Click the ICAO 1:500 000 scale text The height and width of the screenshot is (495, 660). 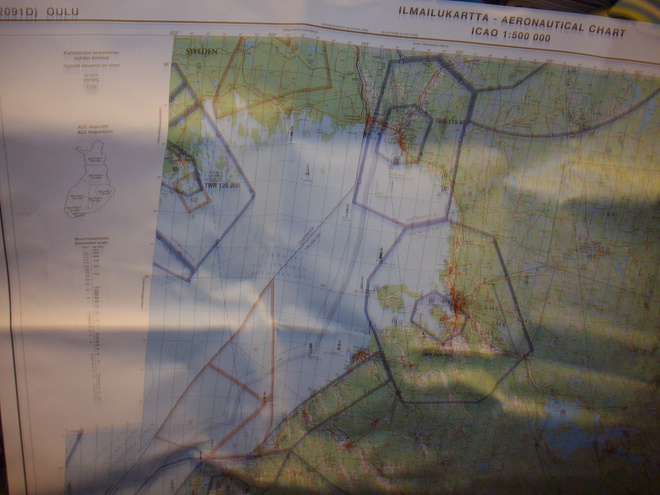click(x=511, y=34)
